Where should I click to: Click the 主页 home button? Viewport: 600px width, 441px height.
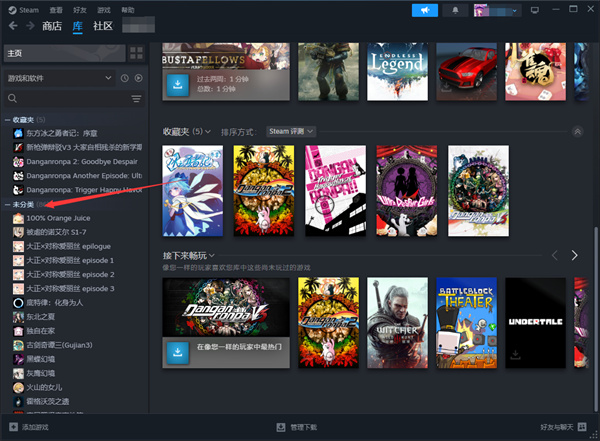65,53
